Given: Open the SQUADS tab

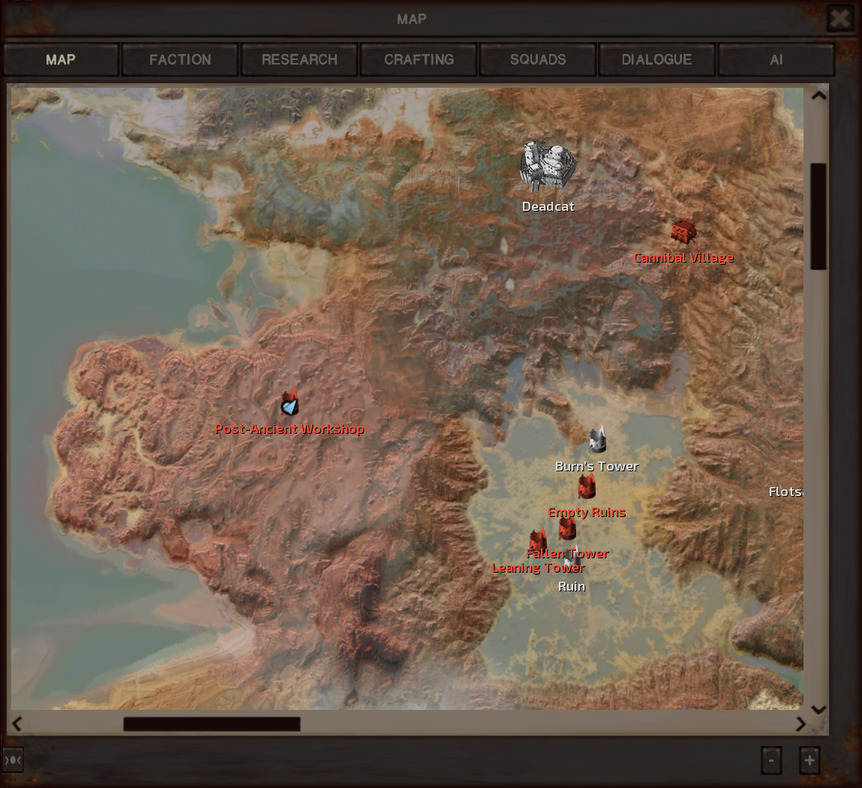Looking at the screenshot, I should (538, 59).
